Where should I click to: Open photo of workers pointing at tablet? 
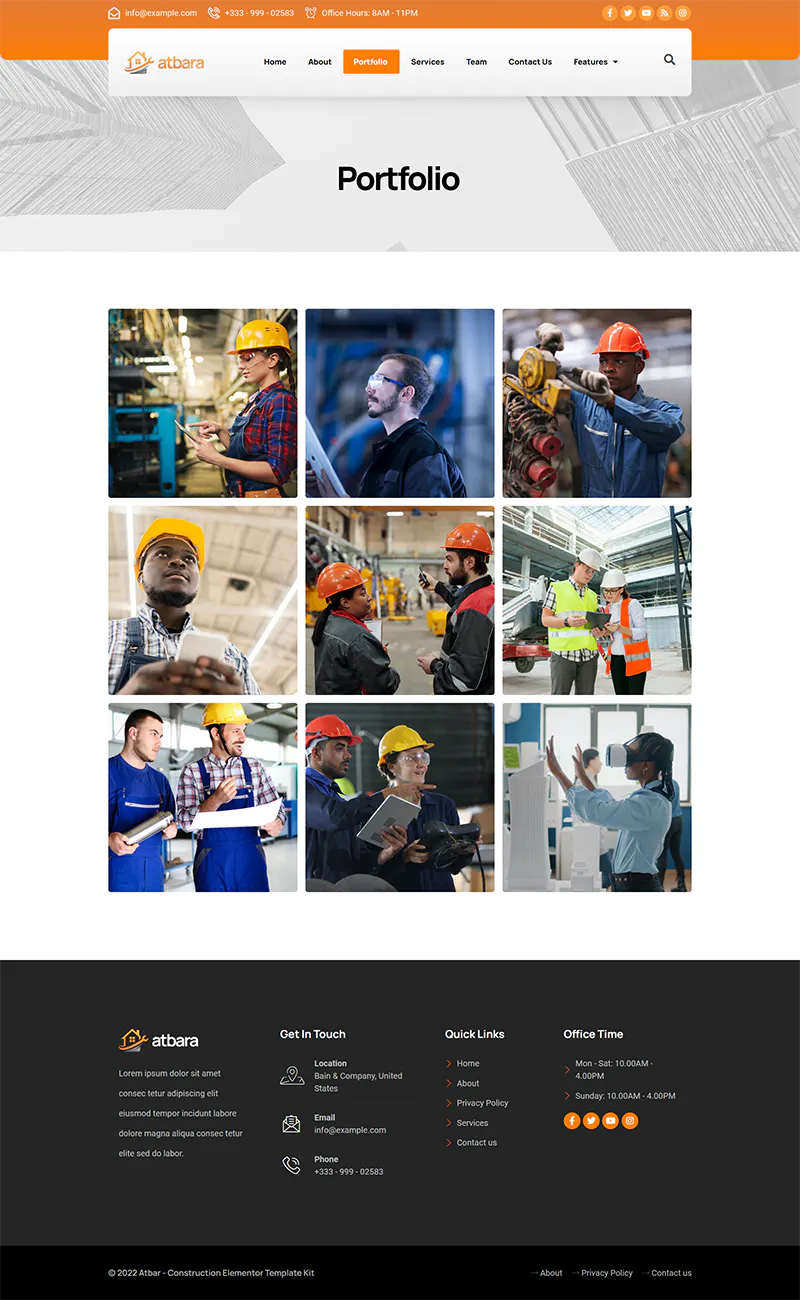click(x=400, y=797)
